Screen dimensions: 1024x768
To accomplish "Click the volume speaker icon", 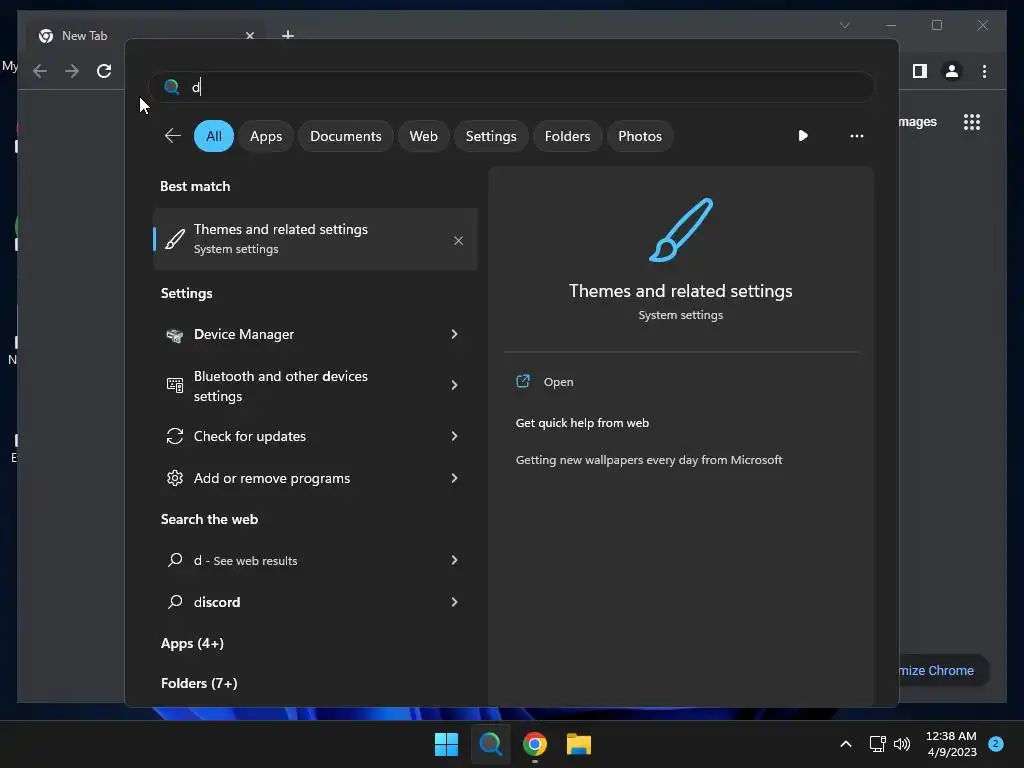I will tap(902, 744).
